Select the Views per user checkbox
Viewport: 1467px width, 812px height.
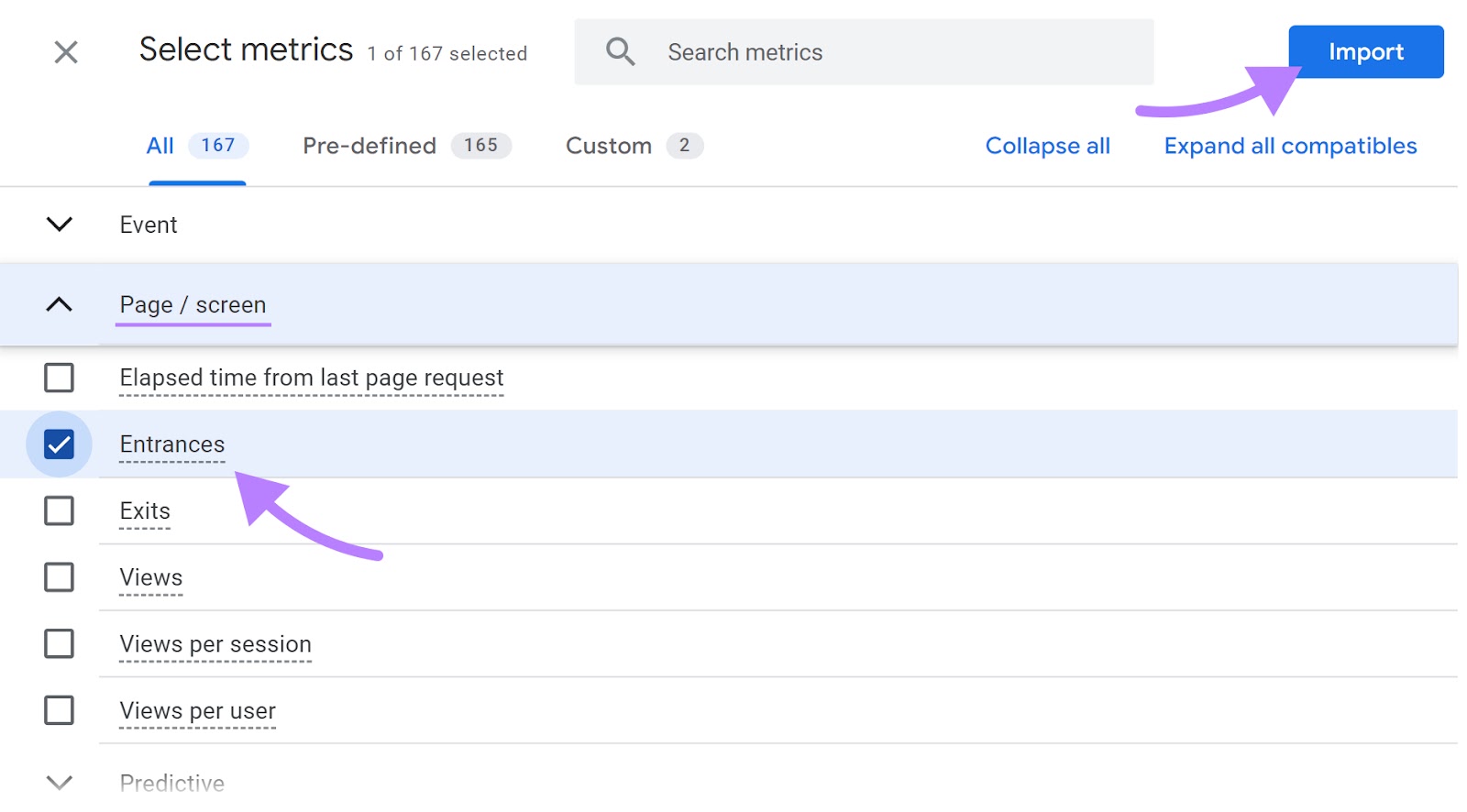point(60,710)
